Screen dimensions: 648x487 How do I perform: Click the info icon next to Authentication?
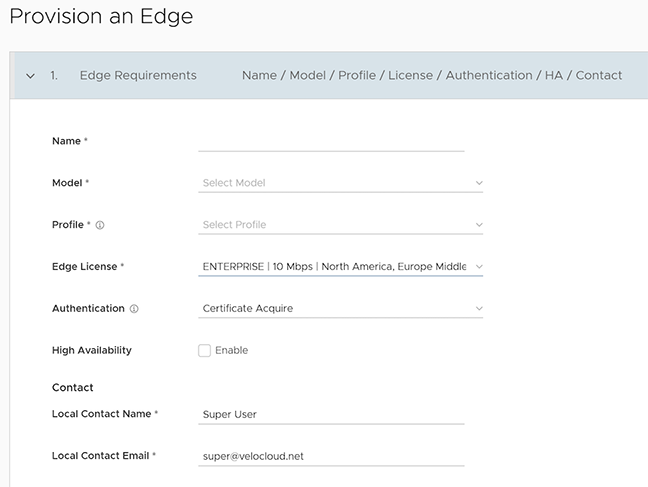[x=134, y=310]
